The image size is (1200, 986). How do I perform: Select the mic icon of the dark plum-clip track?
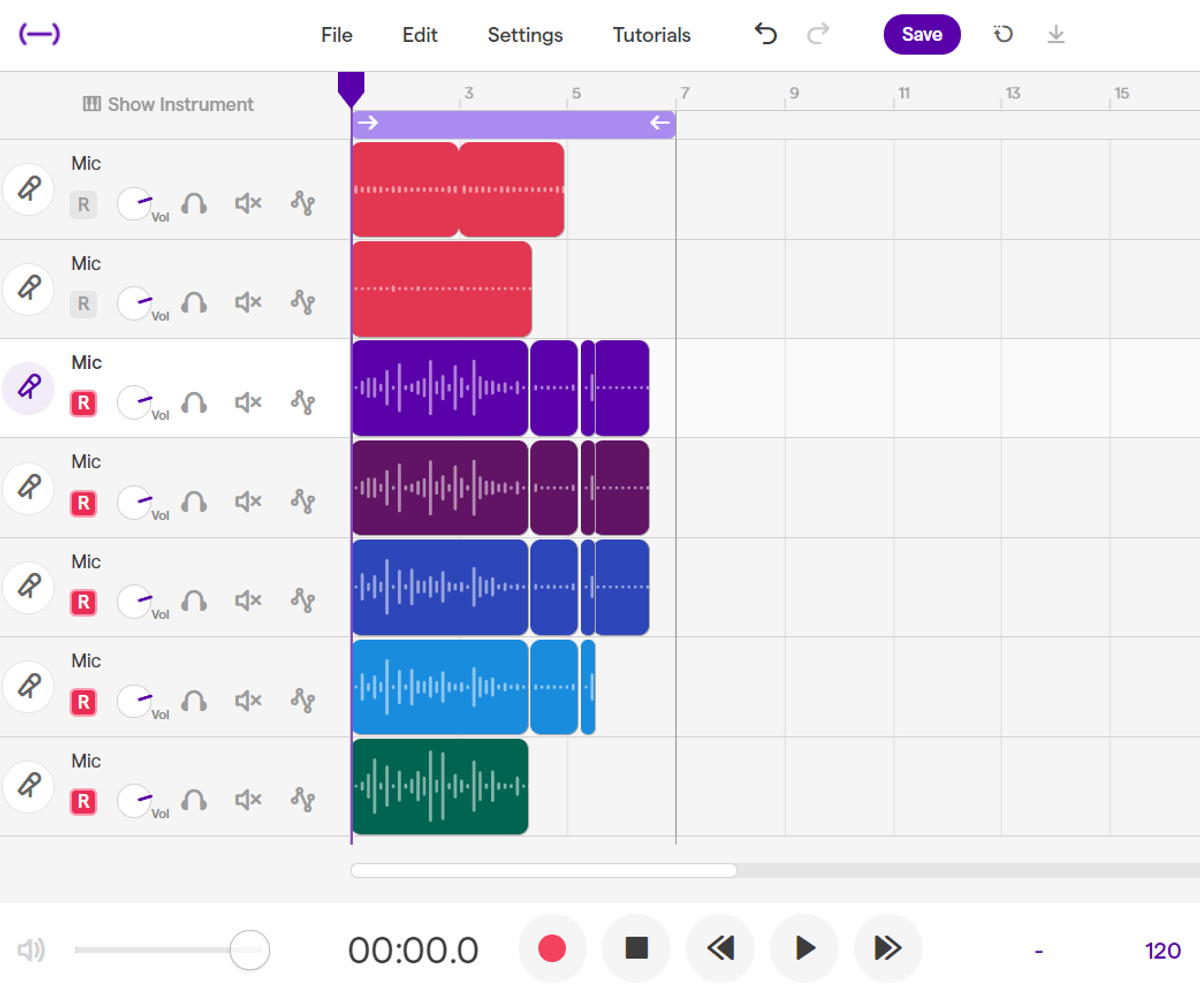tap(28, 487)
